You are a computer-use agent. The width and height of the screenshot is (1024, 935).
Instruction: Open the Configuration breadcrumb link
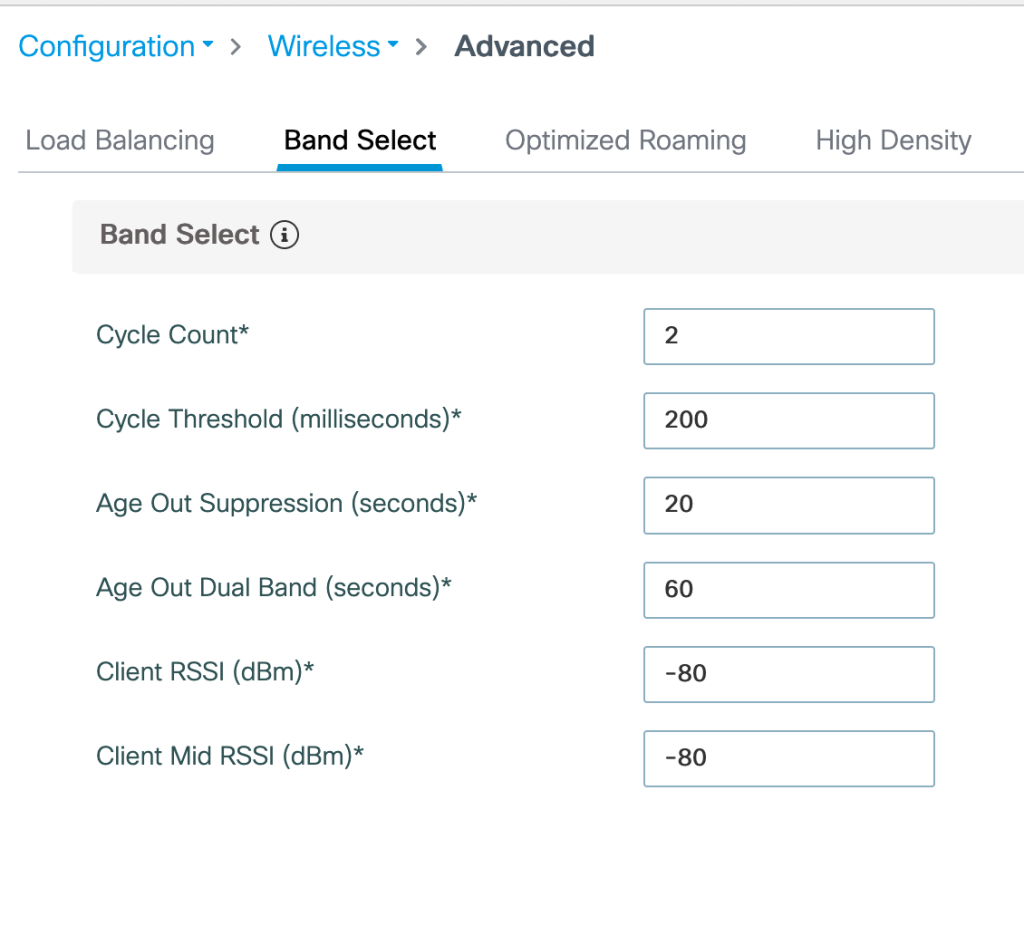[x=106, y=46]
